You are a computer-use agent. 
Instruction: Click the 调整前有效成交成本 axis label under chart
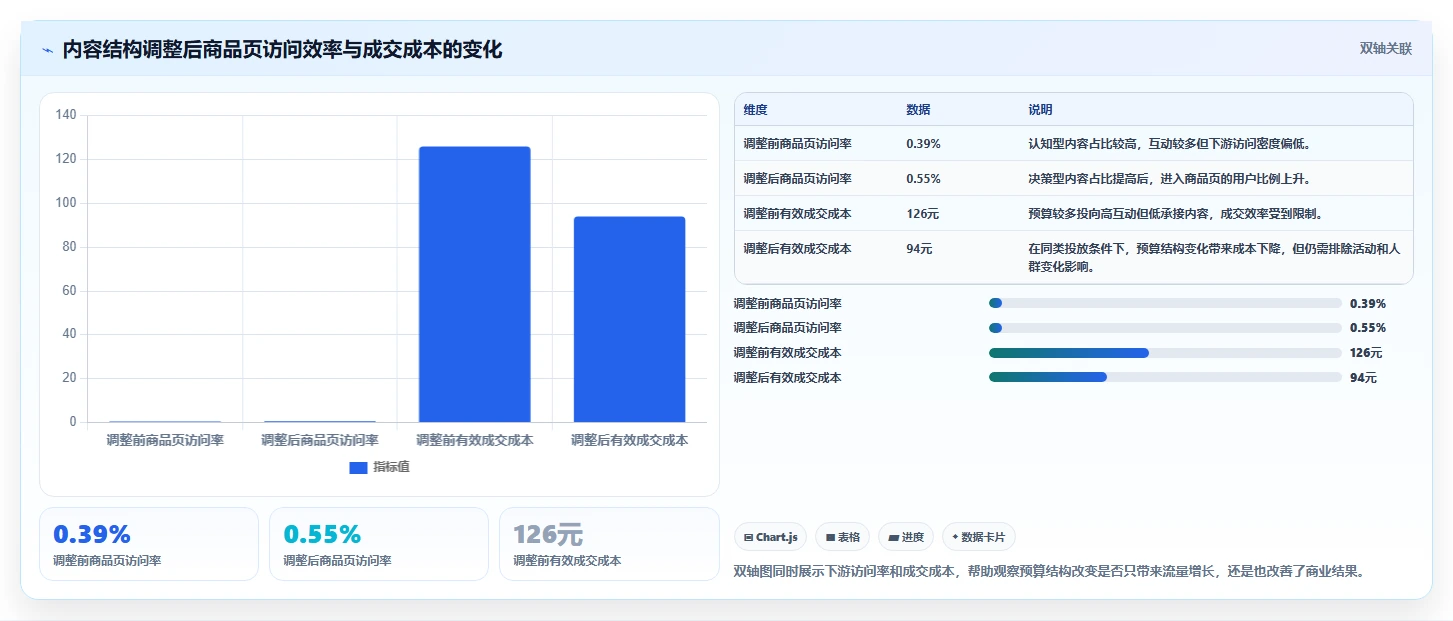click(474, 440)
